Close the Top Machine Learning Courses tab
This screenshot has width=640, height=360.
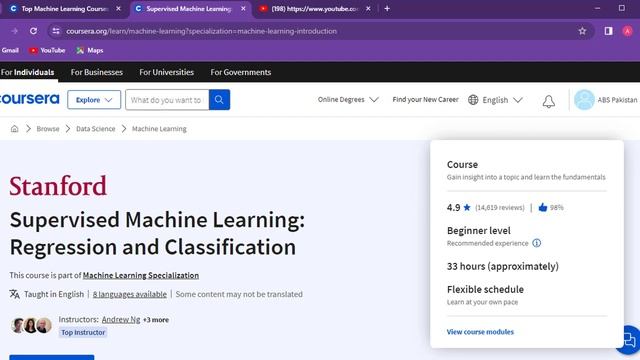click(118, 9)
